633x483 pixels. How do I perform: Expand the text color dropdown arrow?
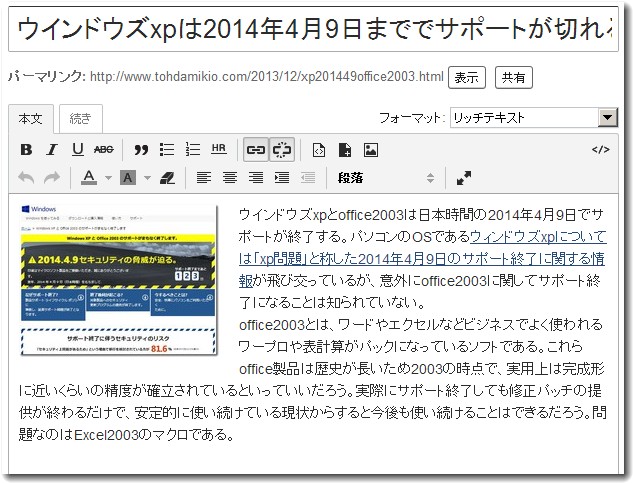(107, 178)
